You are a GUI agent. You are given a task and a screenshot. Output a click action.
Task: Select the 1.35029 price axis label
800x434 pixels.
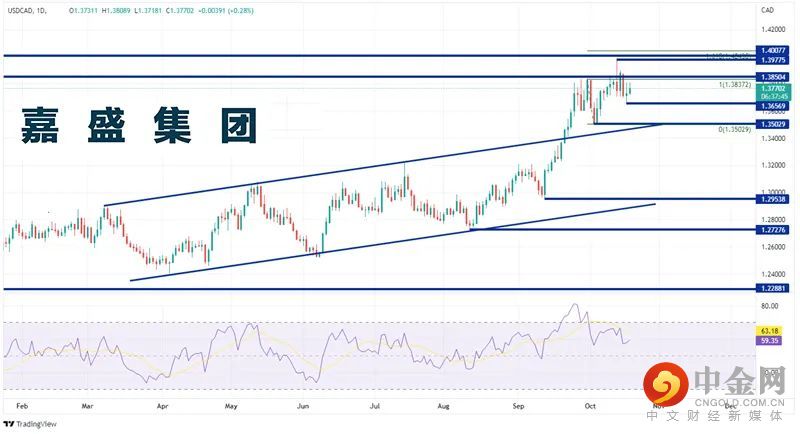point(773,124)
